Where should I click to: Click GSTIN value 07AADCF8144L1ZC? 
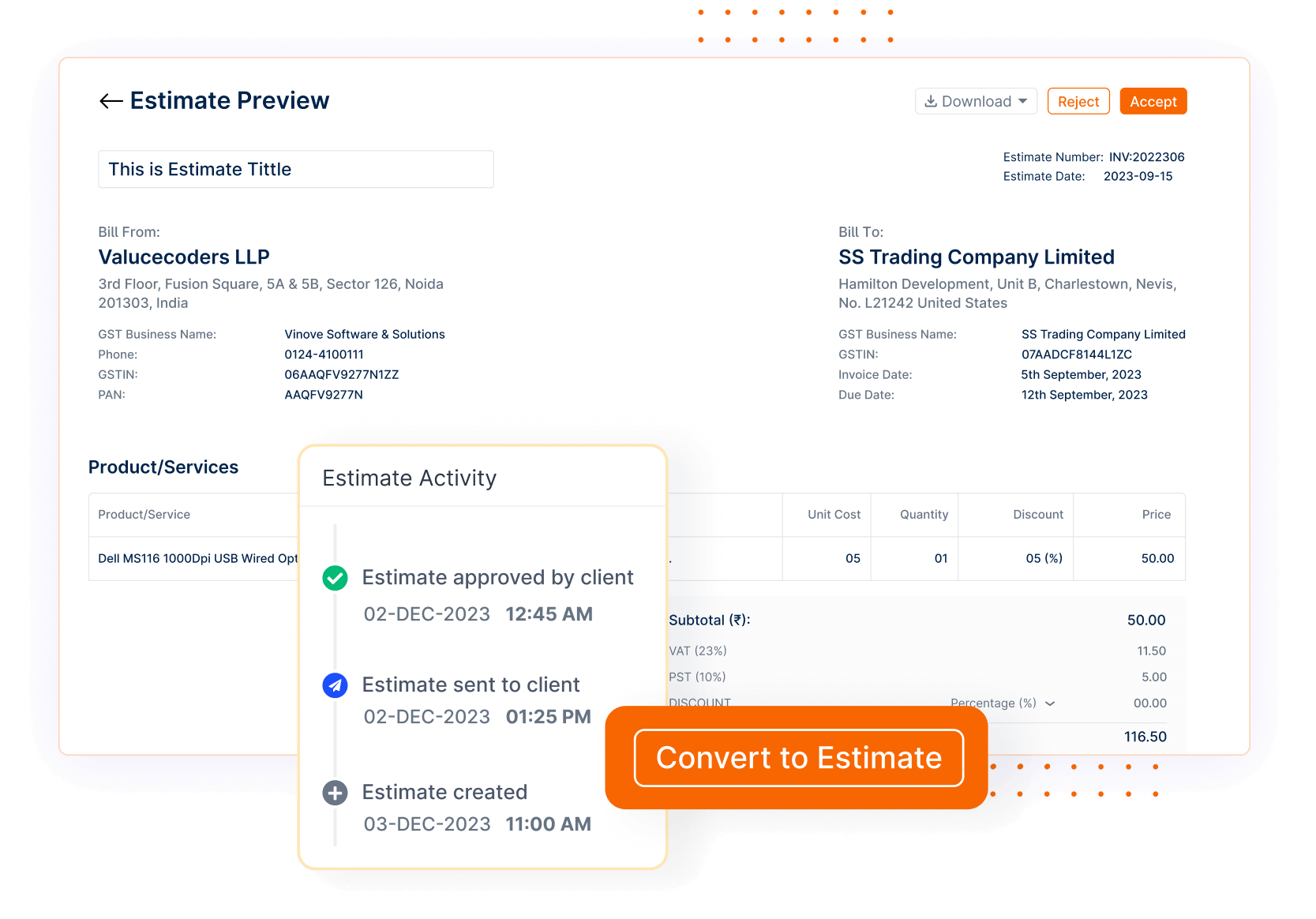coord(1077,354)
